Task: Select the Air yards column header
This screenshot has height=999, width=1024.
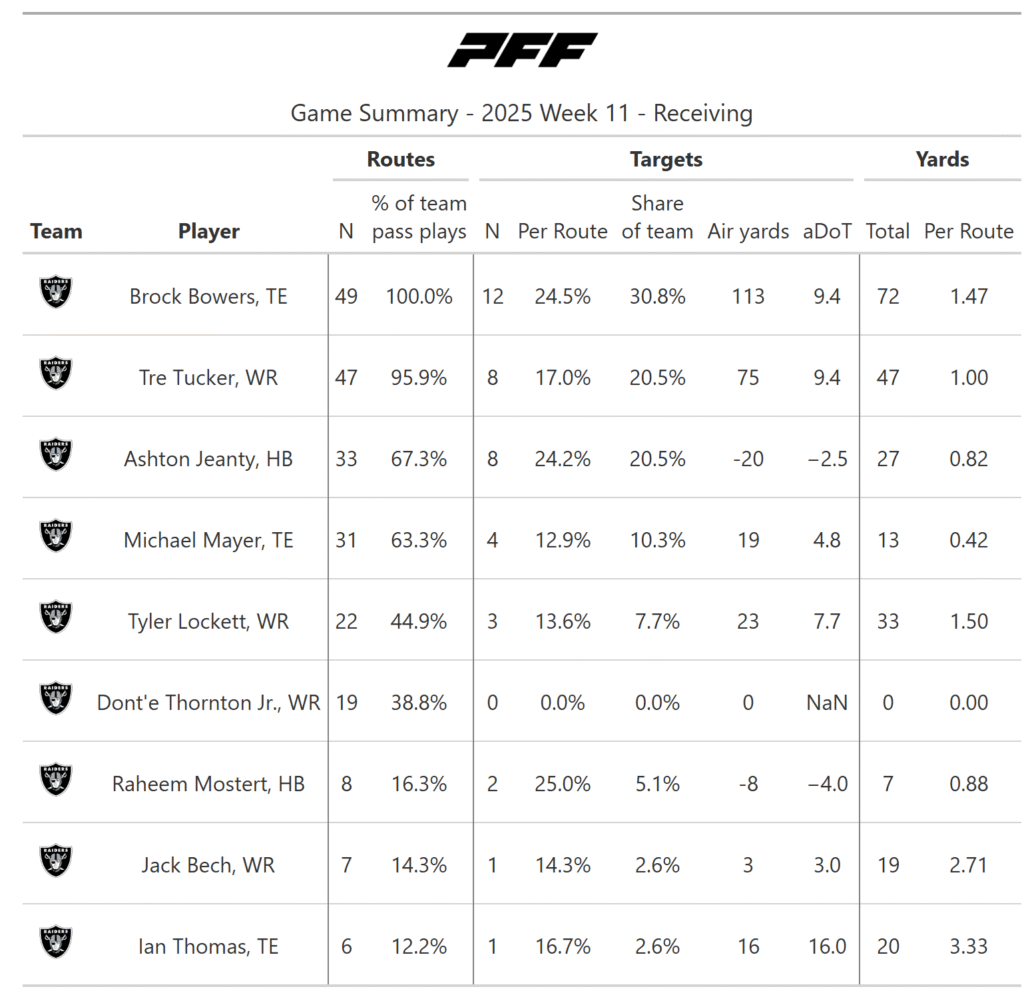Action: coord(748,231)
